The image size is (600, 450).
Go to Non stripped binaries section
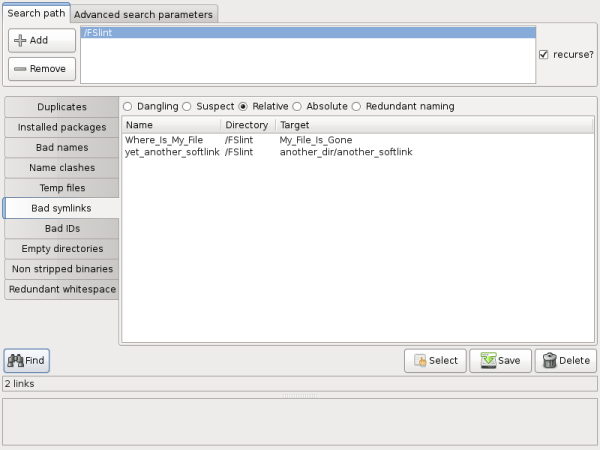click(x=62, y=269)
